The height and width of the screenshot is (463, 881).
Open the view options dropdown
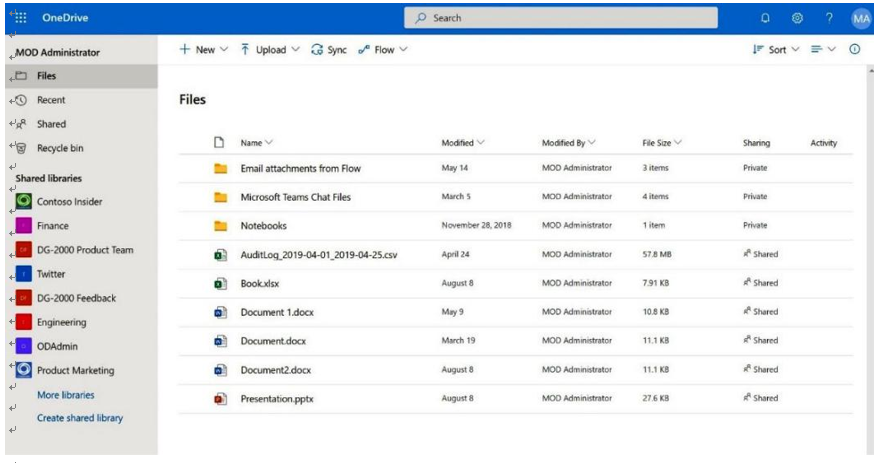click(823, 49)
